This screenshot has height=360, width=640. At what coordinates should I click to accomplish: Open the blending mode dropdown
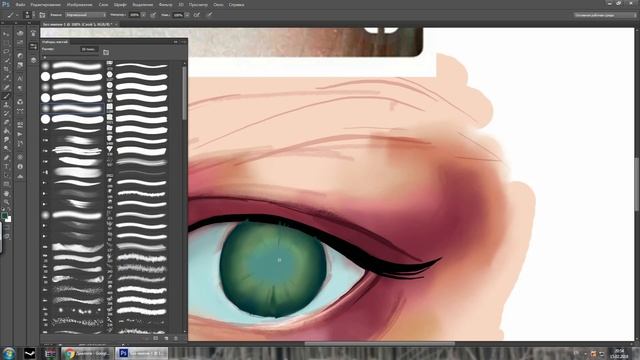[x=86, y=15]
